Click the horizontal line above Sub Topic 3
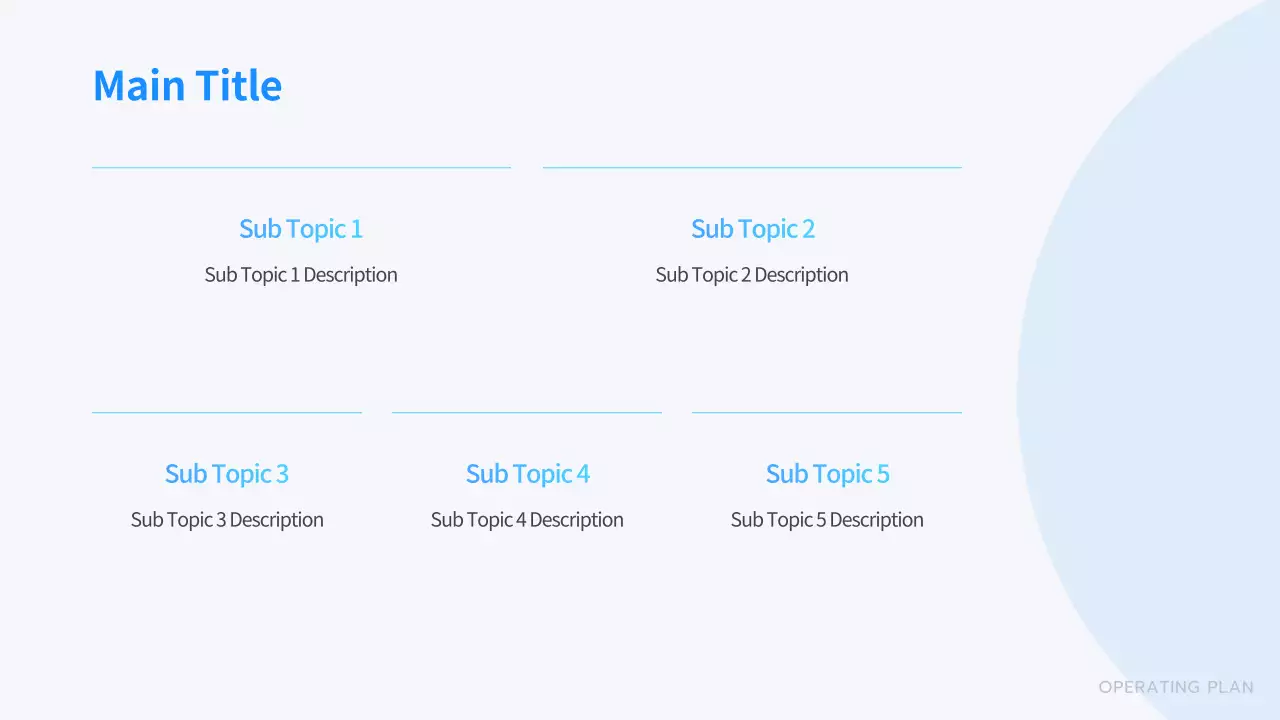Screen dimensions: 1280x720 coord(227,412)
